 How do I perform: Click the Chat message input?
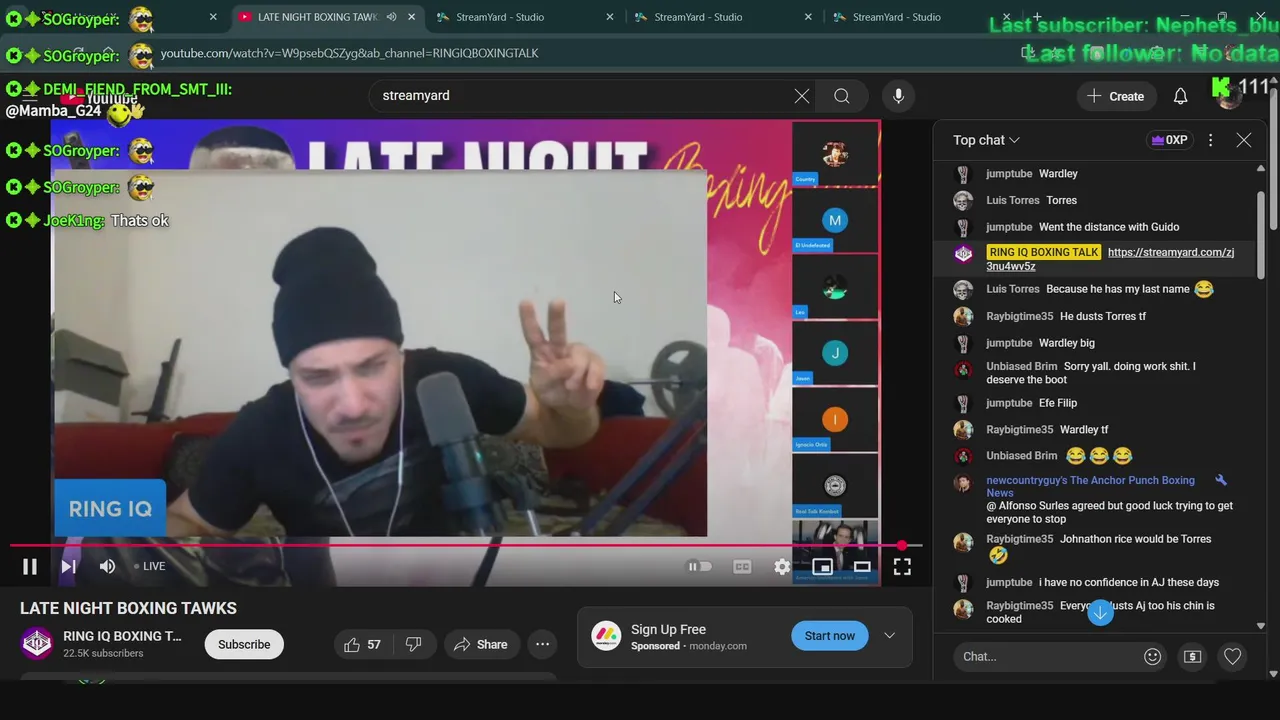pyautogui.click(x=1045, y=656)
